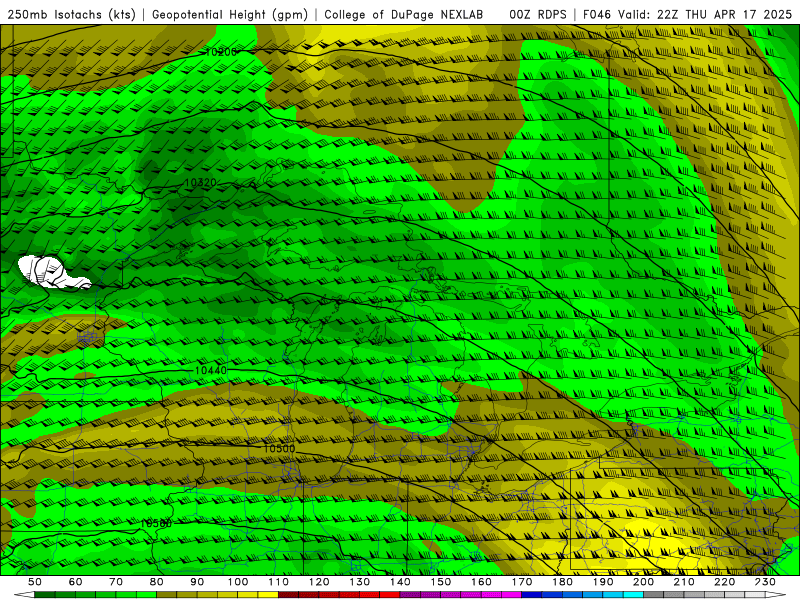800x600 pixels.
Task: Click the 170 value on the color scale
Action: click(522, 582)
